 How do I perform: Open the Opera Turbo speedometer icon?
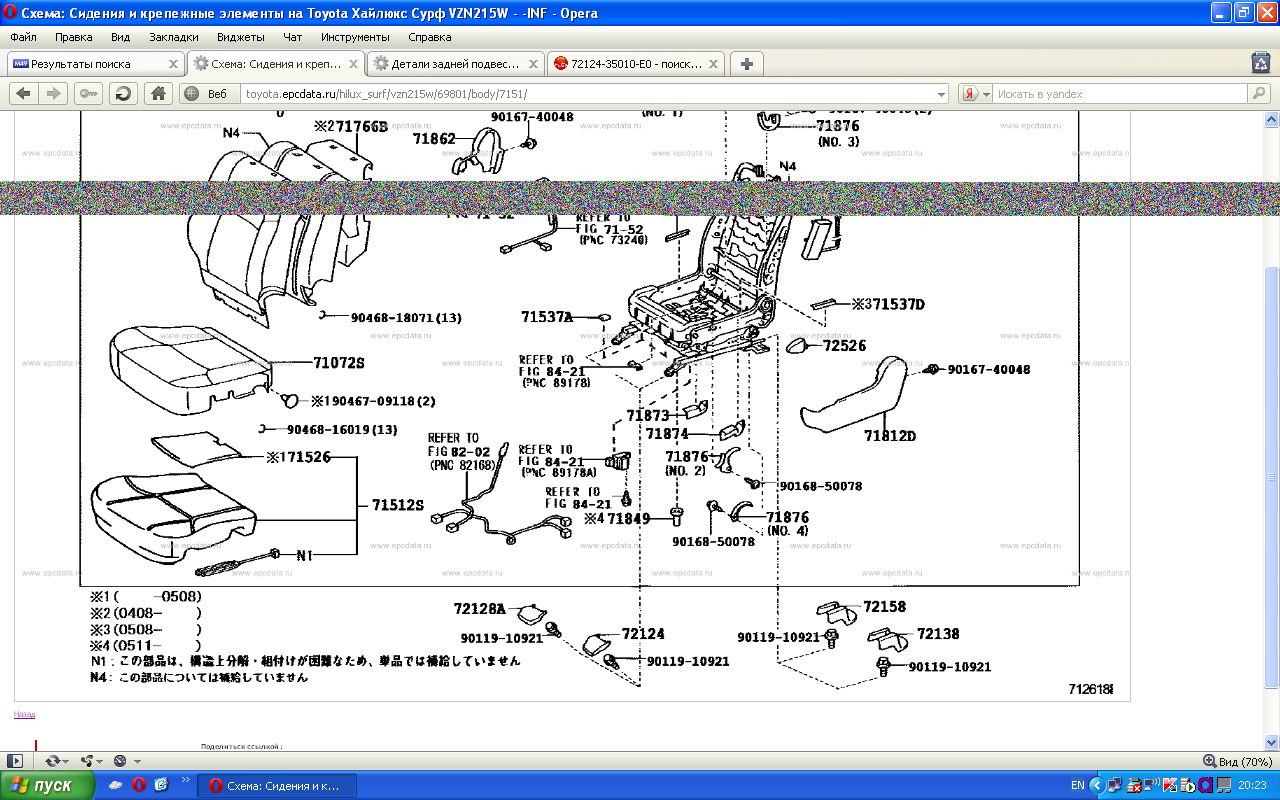[125, 761]
